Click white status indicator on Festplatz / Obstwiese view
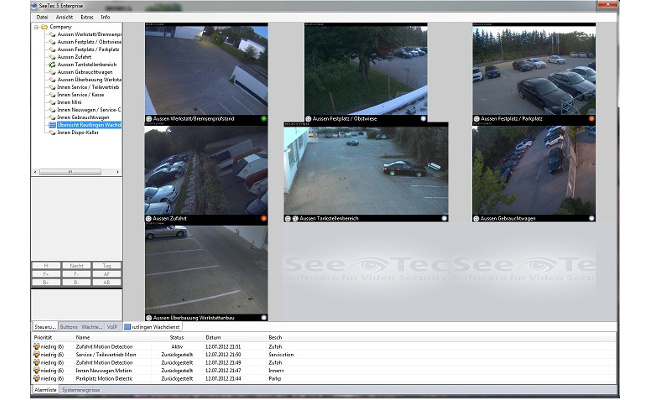Viewport: 650px width, 400px height. 423,119
